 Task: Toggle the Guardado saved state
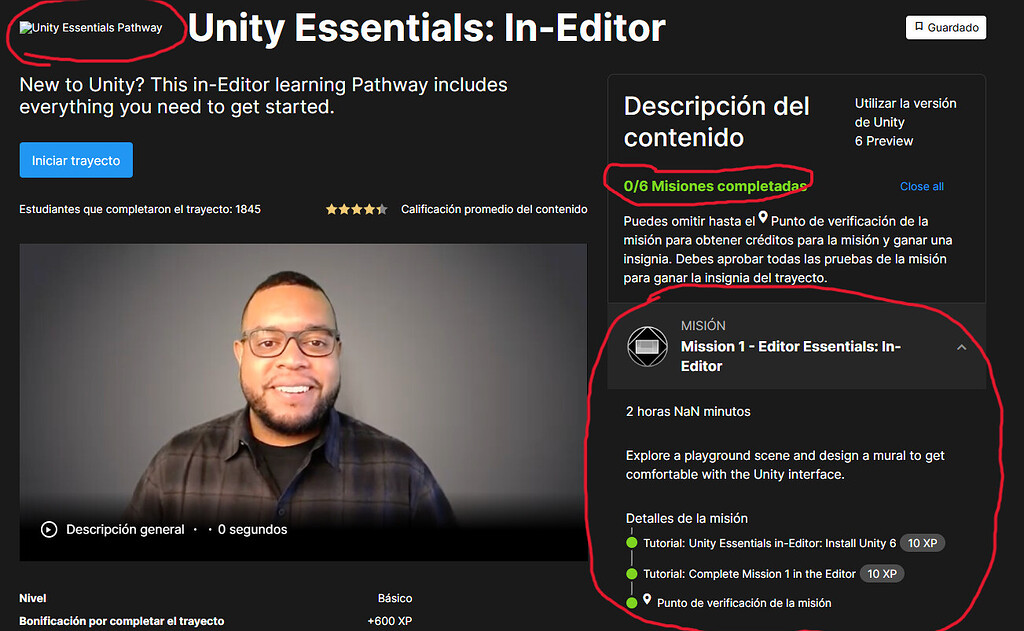945,27
